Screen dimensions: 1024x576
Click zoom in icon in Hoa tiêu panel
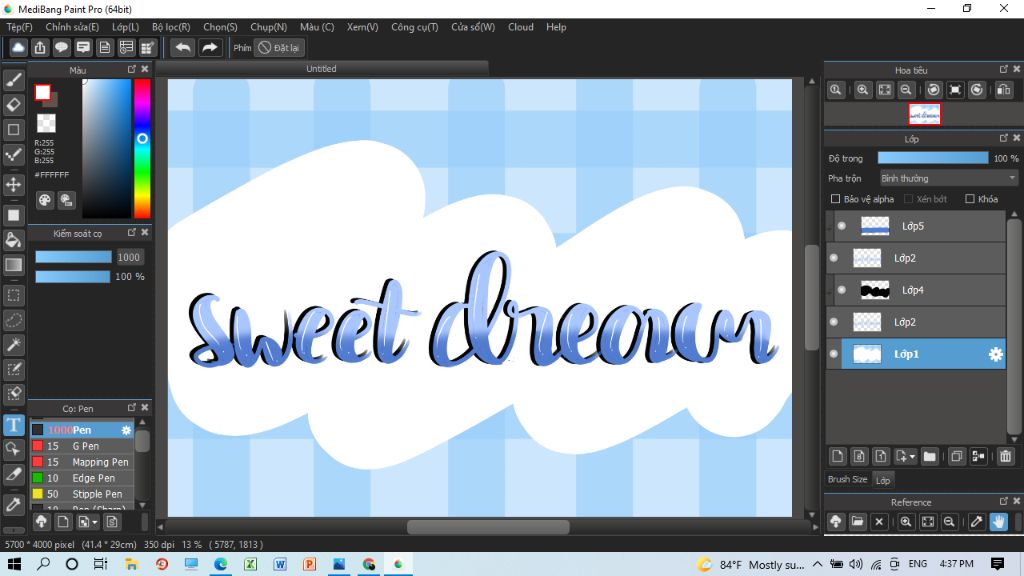[x=863, y=90]
